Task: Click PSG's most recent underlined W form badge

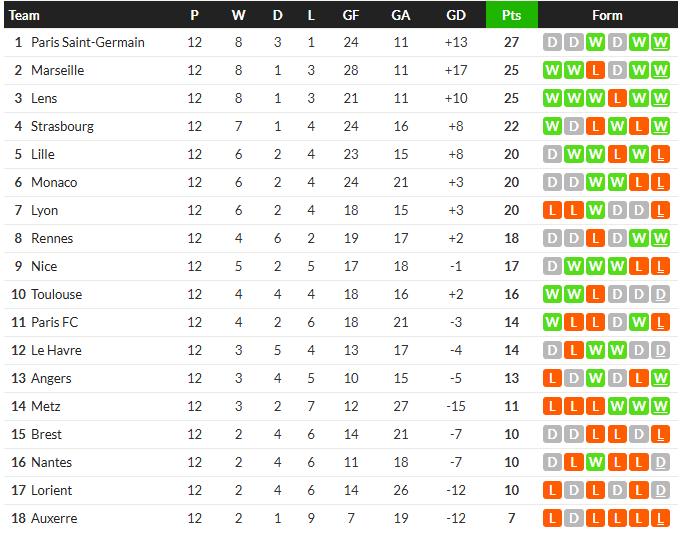Action: (x=660, y=42)
